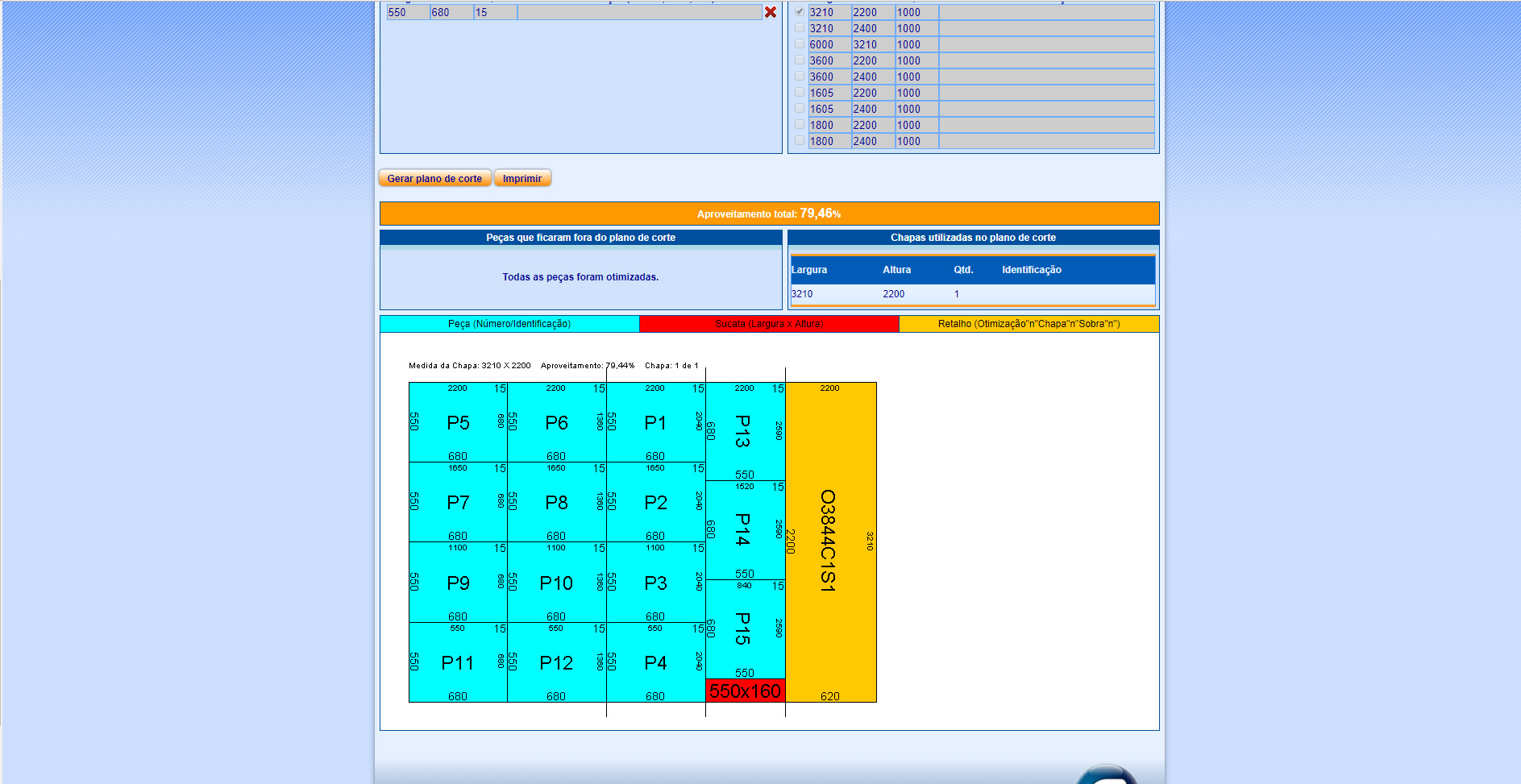Click the cyan Peça legend swatch
This screenshot has width=1521, height=784.
tap(509, 324)
